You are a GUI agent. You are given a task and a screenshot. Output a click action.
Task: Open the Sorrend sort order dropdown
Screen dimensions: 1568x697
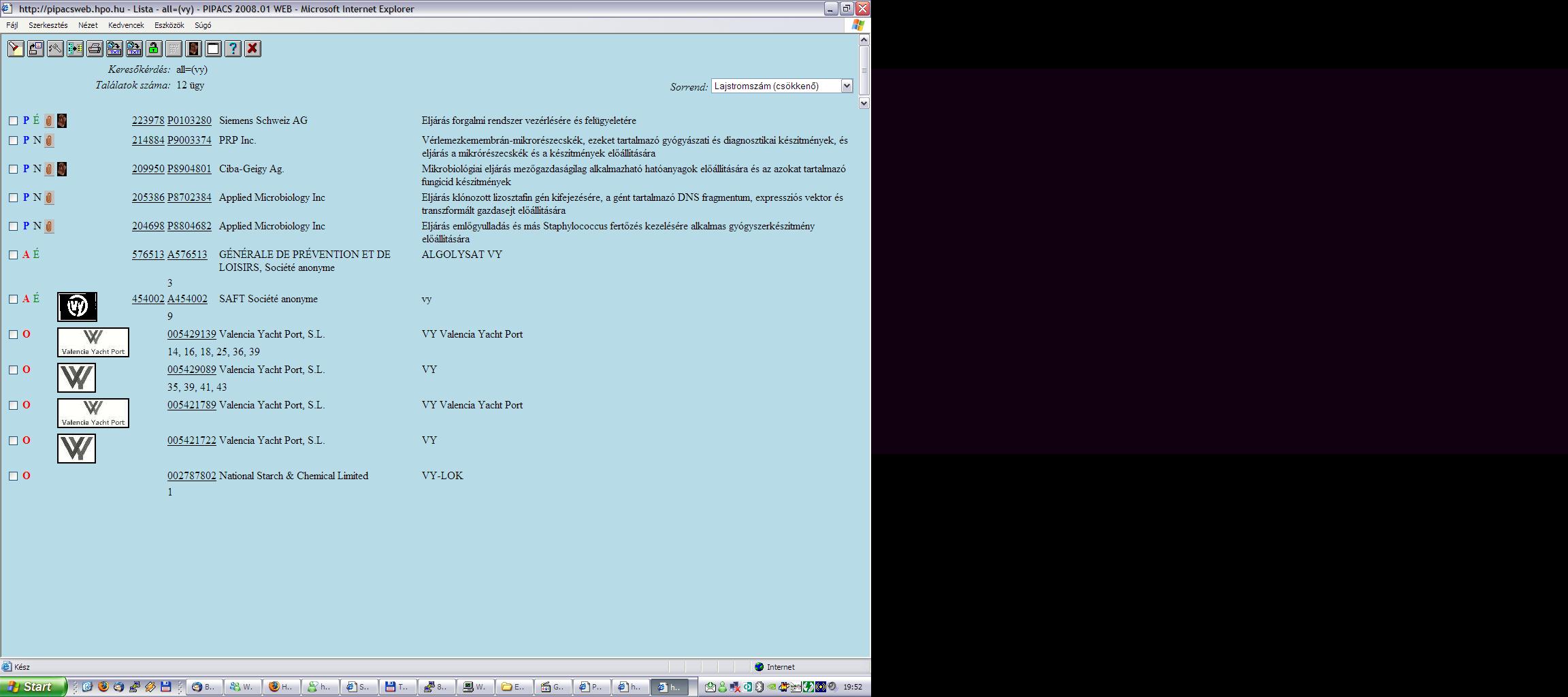point(847,86)
